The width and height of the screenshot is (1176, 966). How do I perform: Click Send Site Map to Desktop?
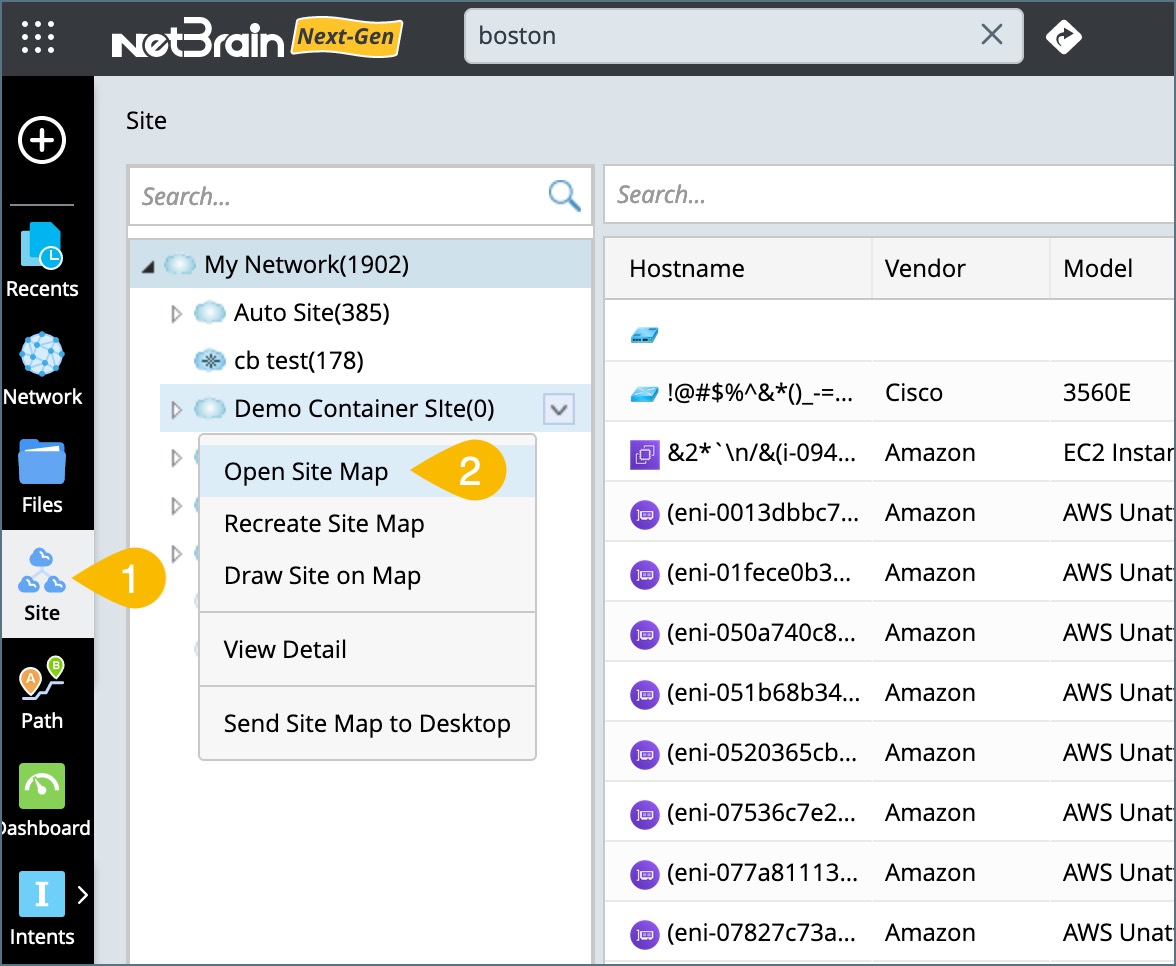tap(367, 724)
